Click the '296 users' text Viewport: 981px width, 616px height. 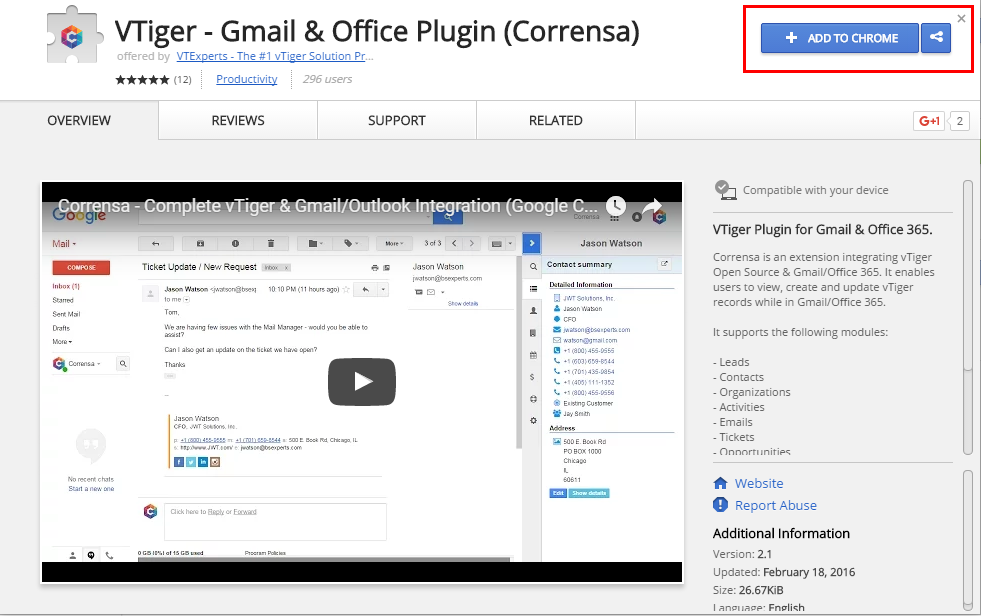(327, 79)
